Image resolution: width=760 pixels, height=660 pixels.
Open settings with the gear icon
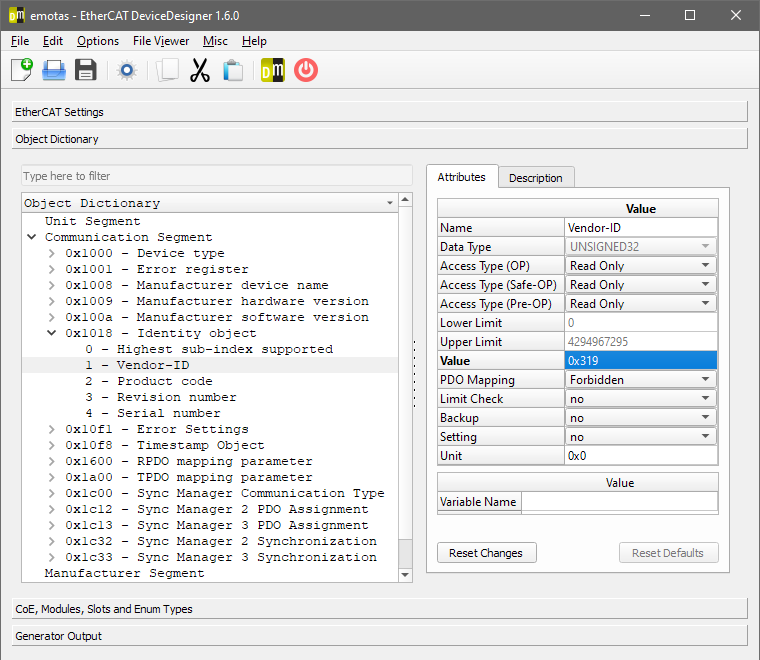click(x=126, y=70)
